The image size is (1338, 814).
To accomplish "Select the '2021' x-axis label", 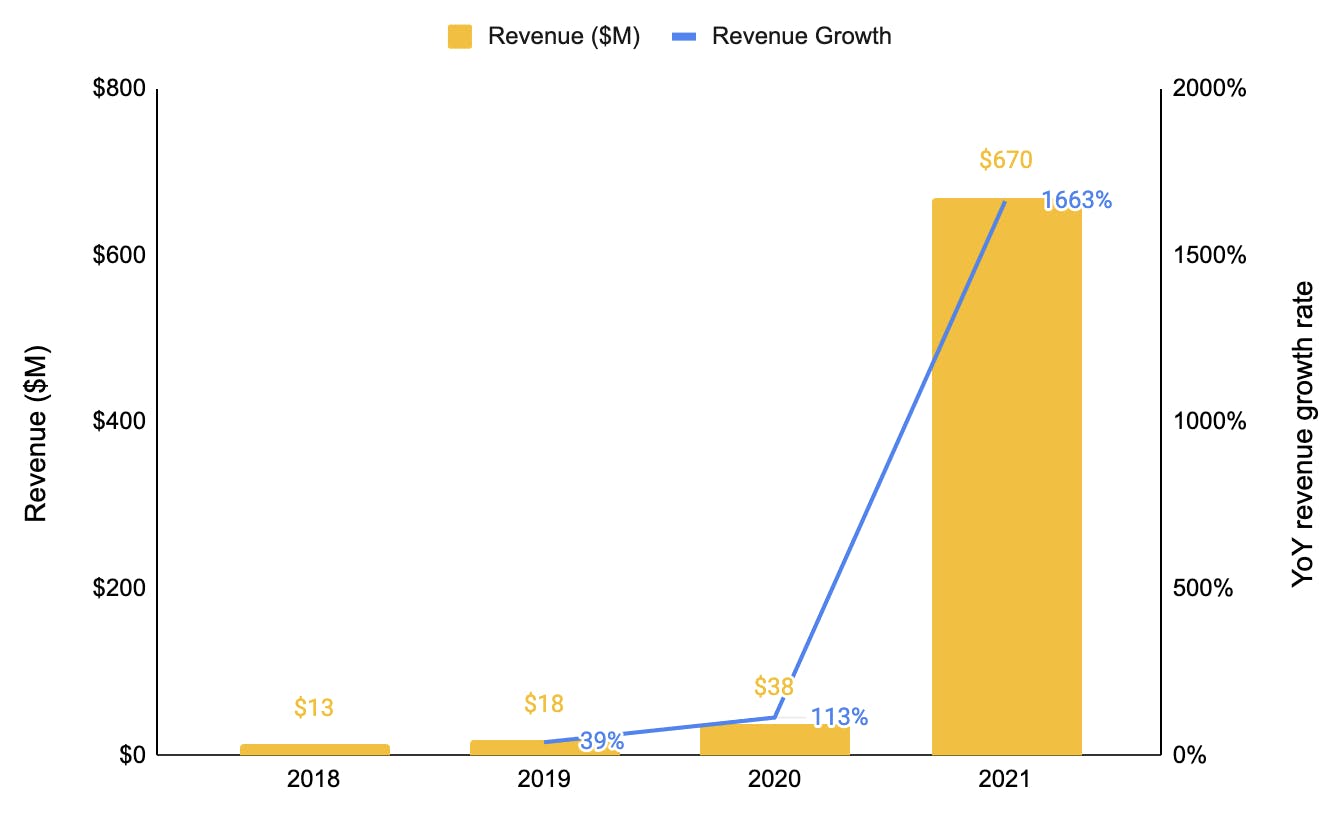I will pos(1006,780).
